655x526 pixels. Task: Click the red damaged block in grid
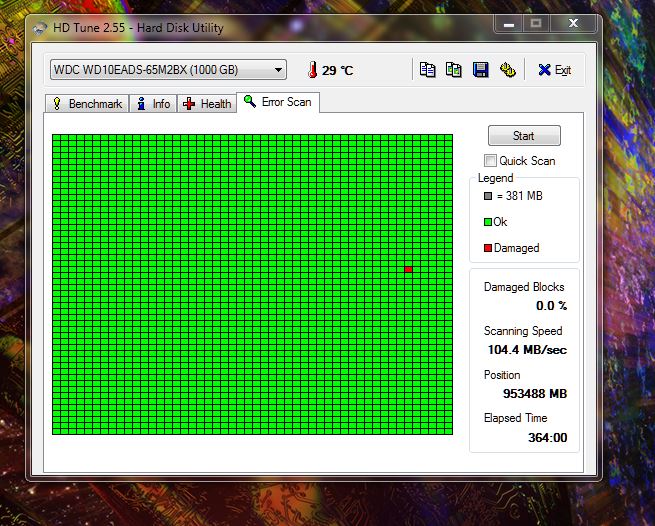tap(409, 269)
